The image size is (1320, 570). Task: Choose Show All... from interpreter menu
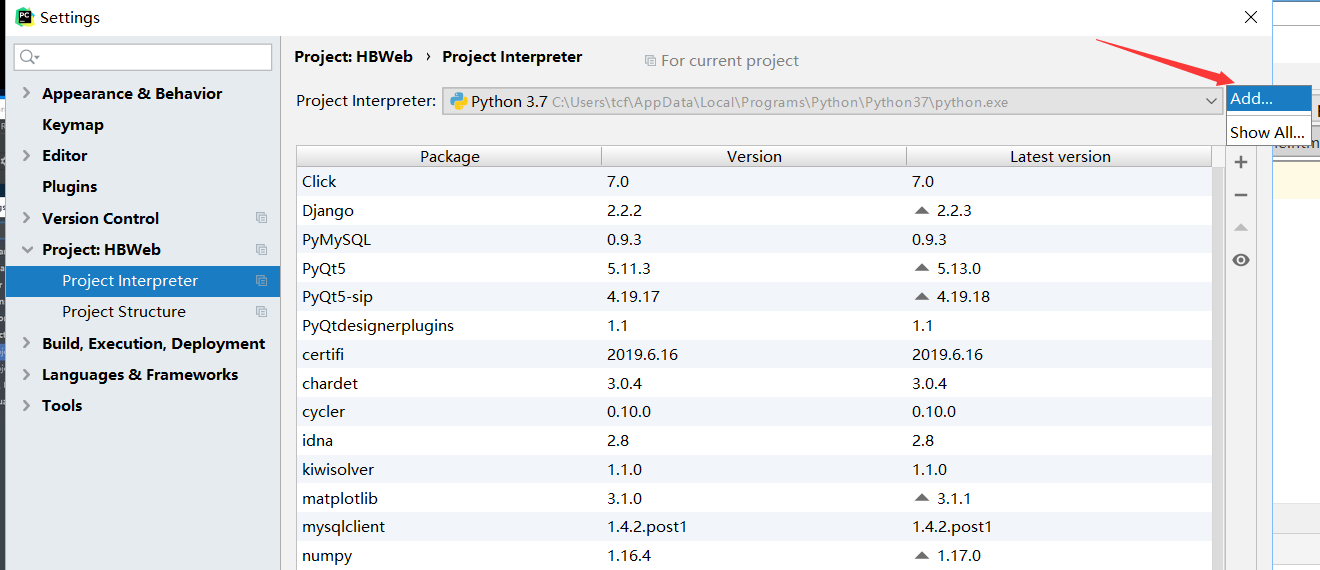click(x=1268, y=132)
